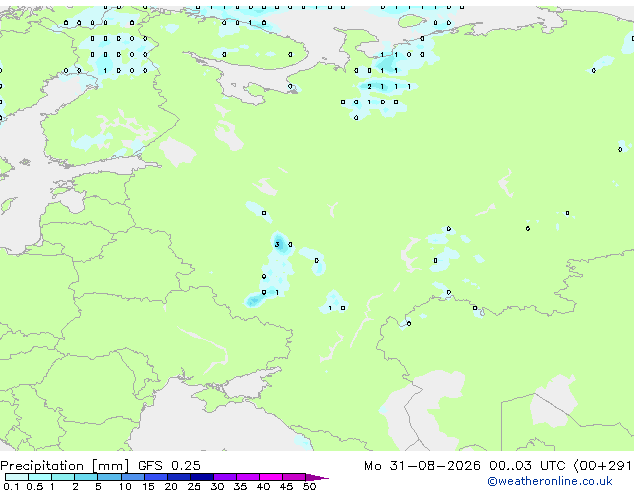The width and height of the screenshot is (634, 490).
Task: Pick the lightest 0.1–0.5 legend swatch
Action: coord(17,477)
